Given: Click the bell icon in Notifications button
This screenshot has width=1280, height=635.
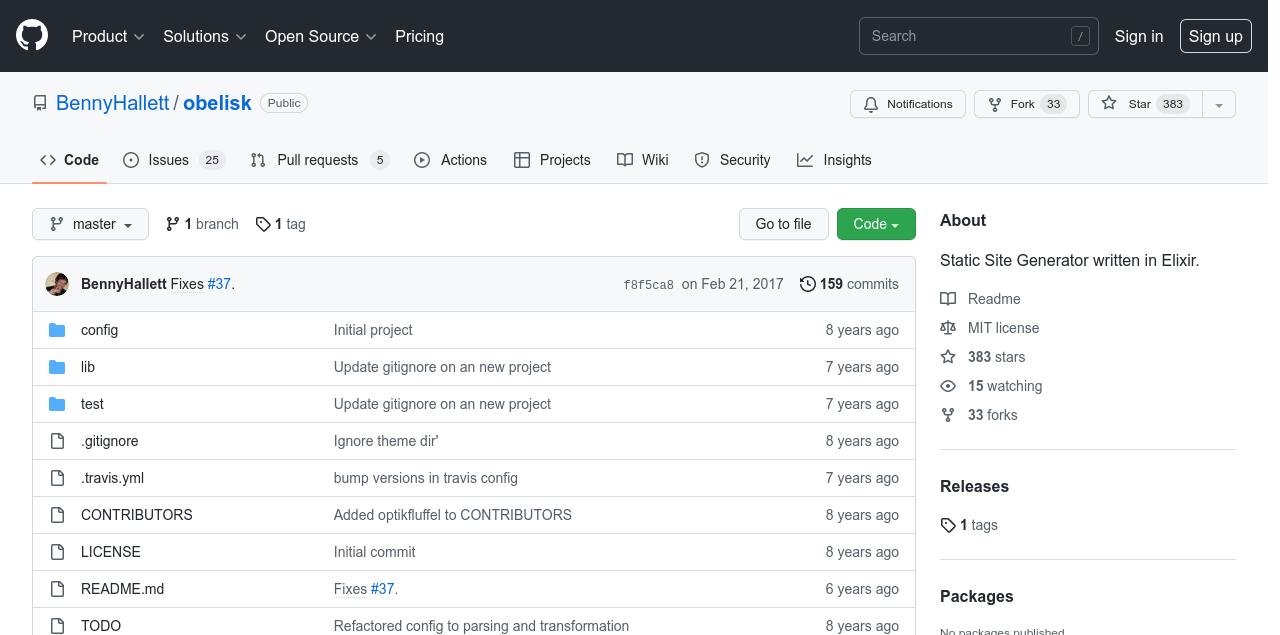Looking at the screenshot, I should [871, 104].
